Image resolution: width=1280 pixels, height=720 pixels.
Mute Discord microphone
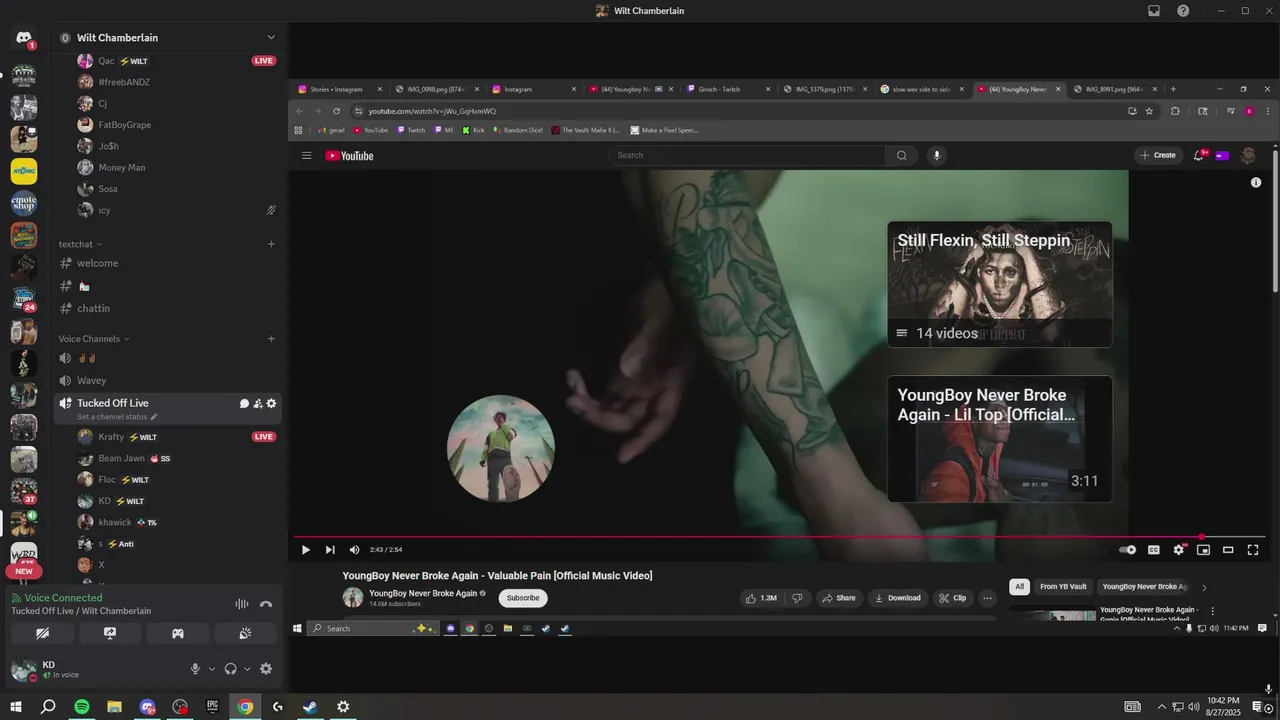click(x=195, y=669)
